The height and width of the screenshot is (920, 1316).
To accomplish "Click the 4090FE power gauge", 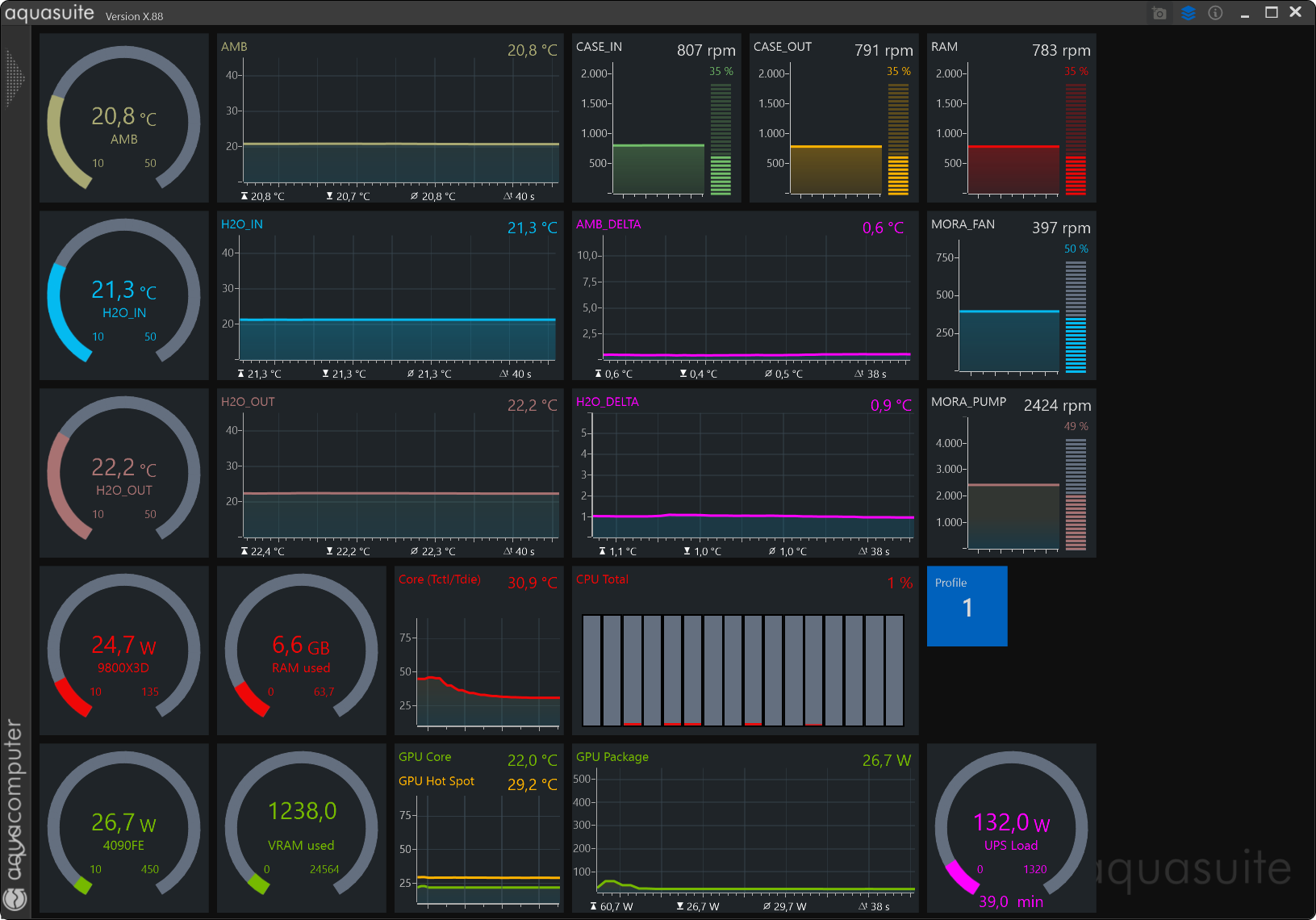I will (x=123, y=828).
